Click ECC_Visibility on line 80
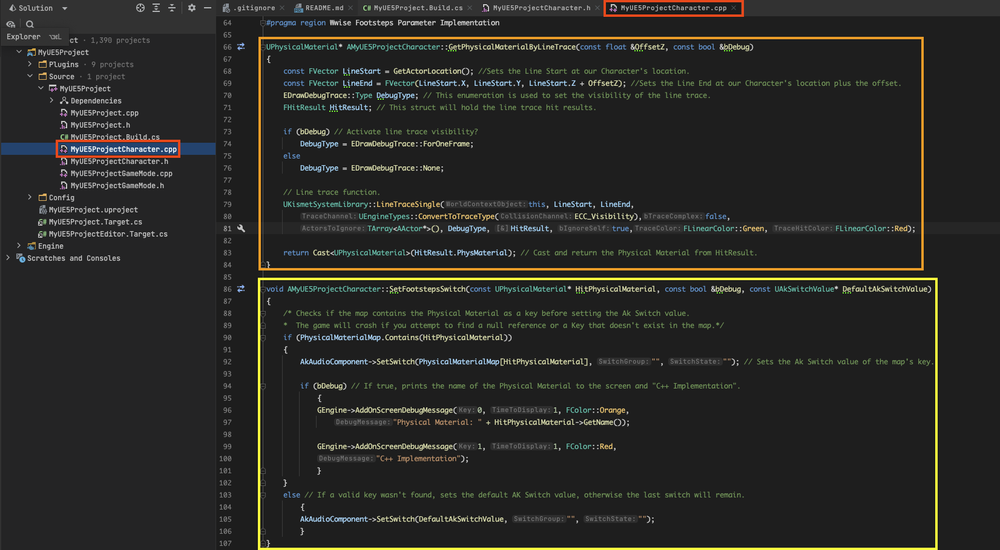 [x=604, y=216]
